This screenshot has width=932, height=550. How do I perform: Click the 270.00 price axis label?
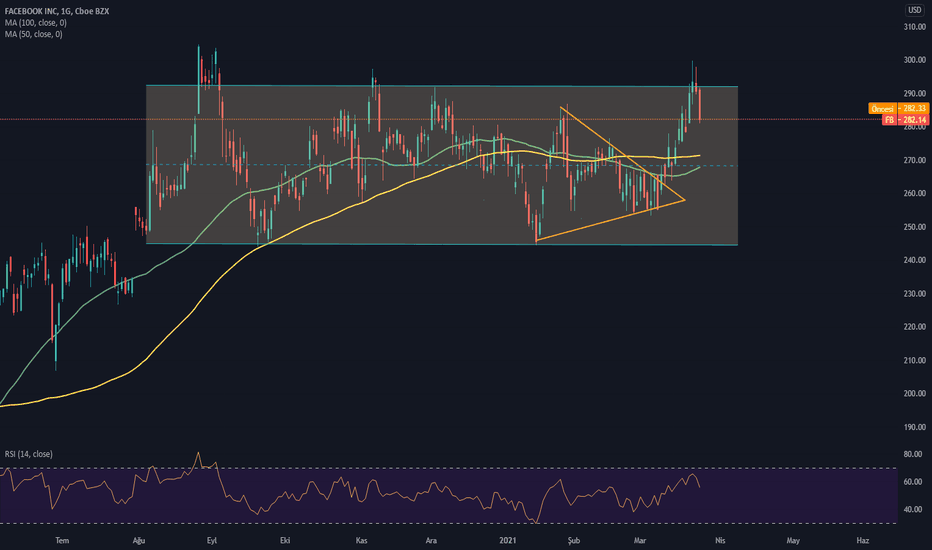[x=914, y=160]
